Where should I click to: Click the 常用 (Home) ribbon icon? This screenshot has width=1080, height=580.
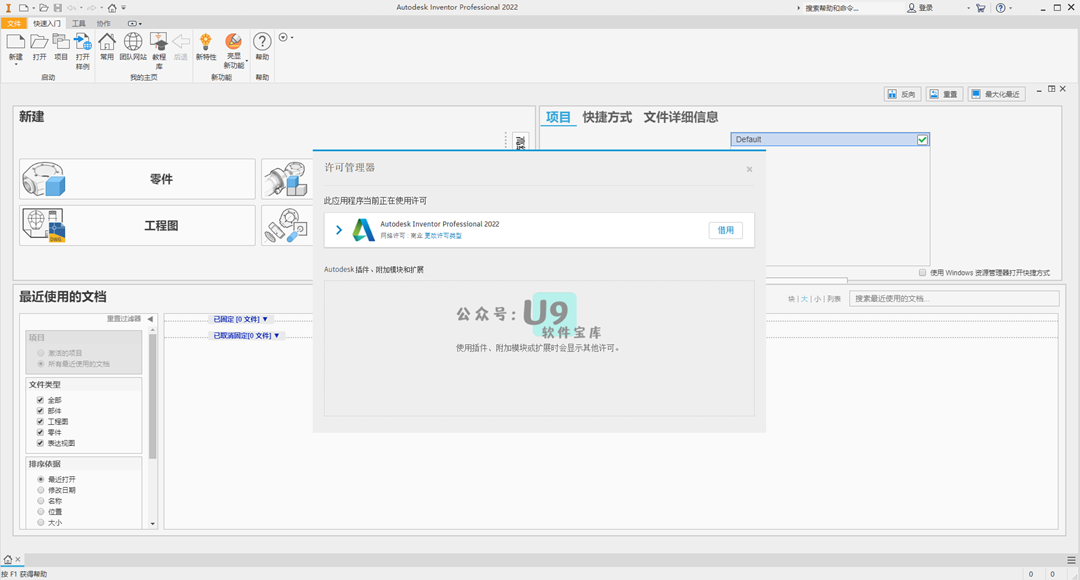pos(107,42)
